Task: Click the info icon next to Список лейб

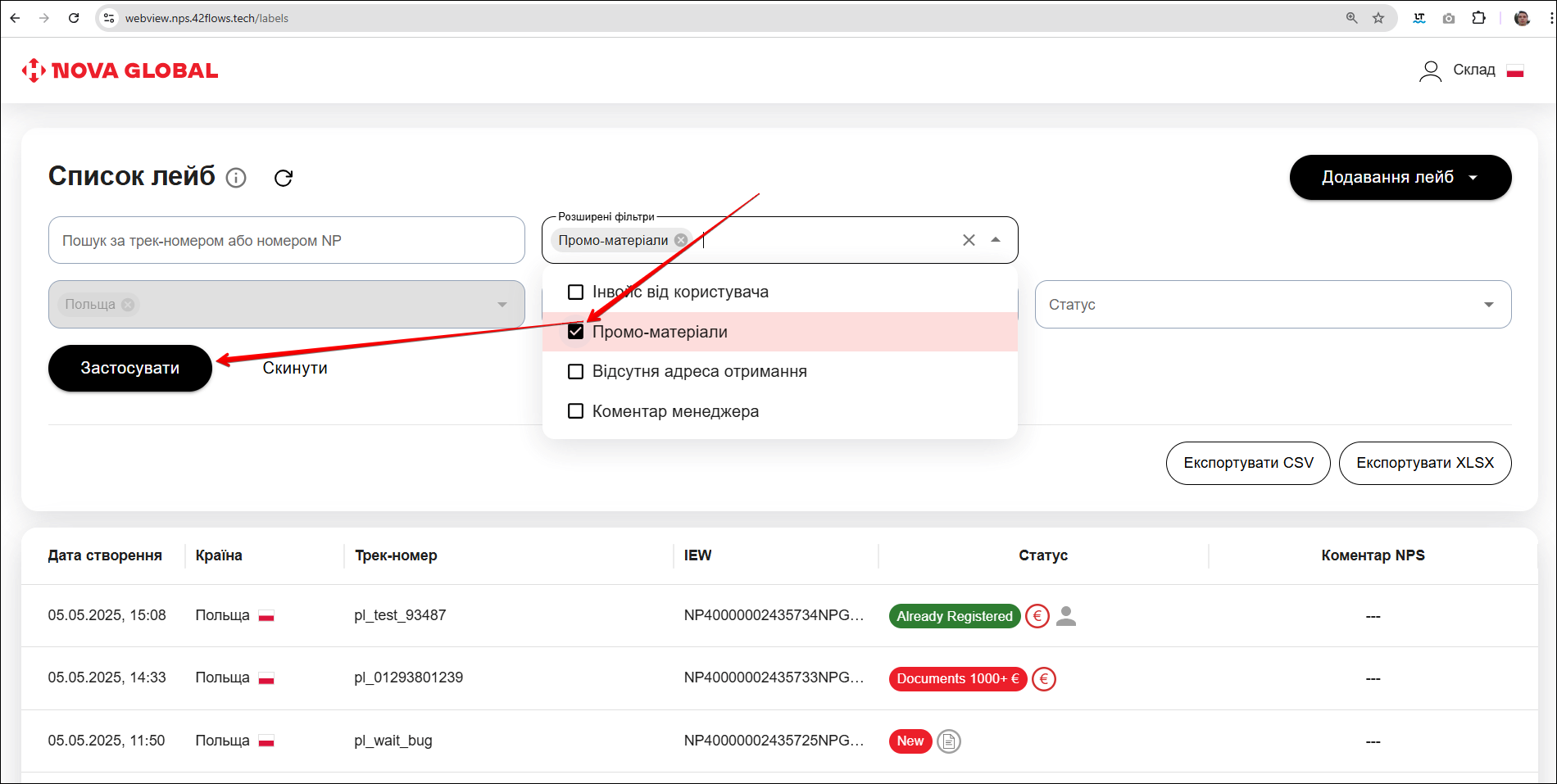Action: (x=236, y=178)
